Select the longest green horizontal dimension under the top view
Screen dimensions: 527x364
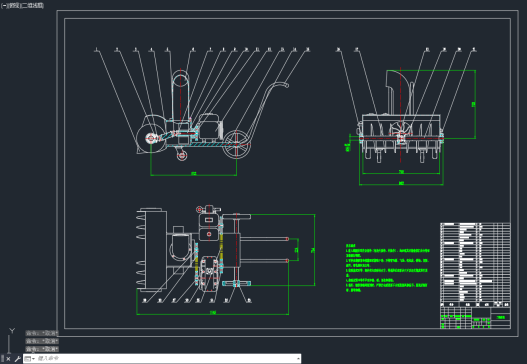[x=212, y=314]
